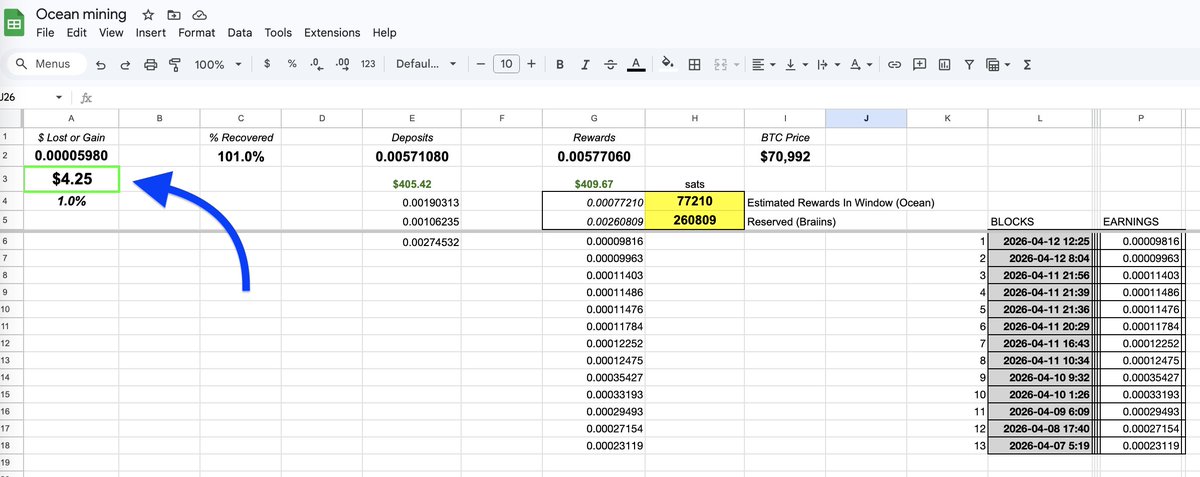Viewport: 1200px width, 477px height.
Task: Decrease decimal places
Action: coord(316,64)
